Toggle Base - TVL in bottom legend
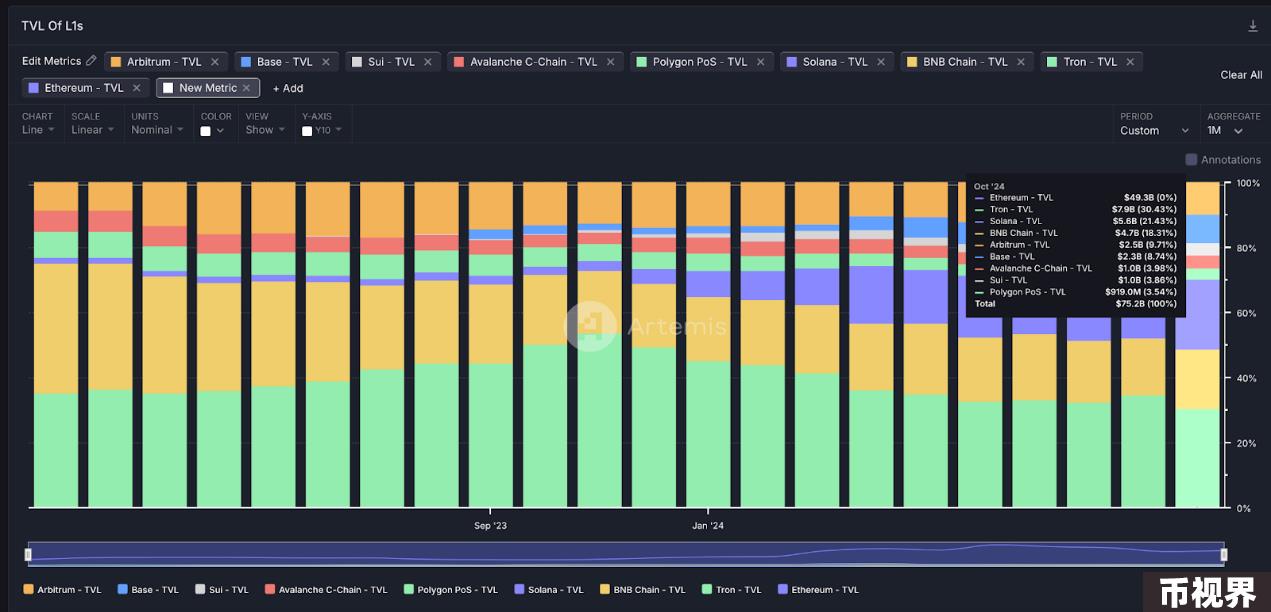This screenshot has height=612, width=1271. click(148, 590)
